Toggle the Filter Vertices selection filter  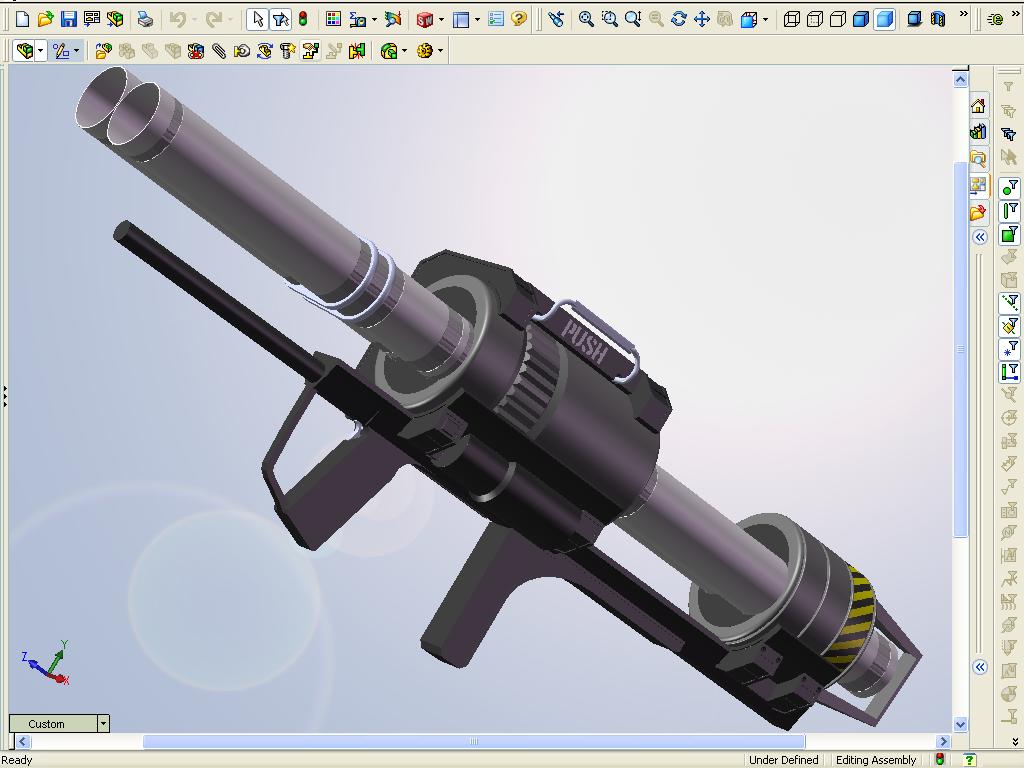1010,187
